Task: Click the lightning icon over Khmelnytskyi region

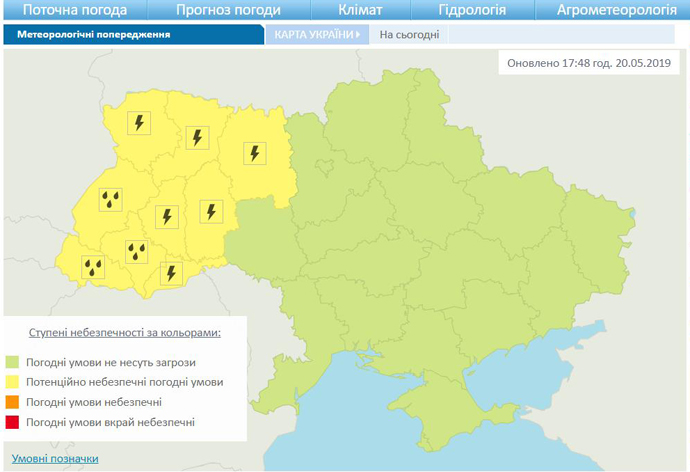Action: coord(210,211)
